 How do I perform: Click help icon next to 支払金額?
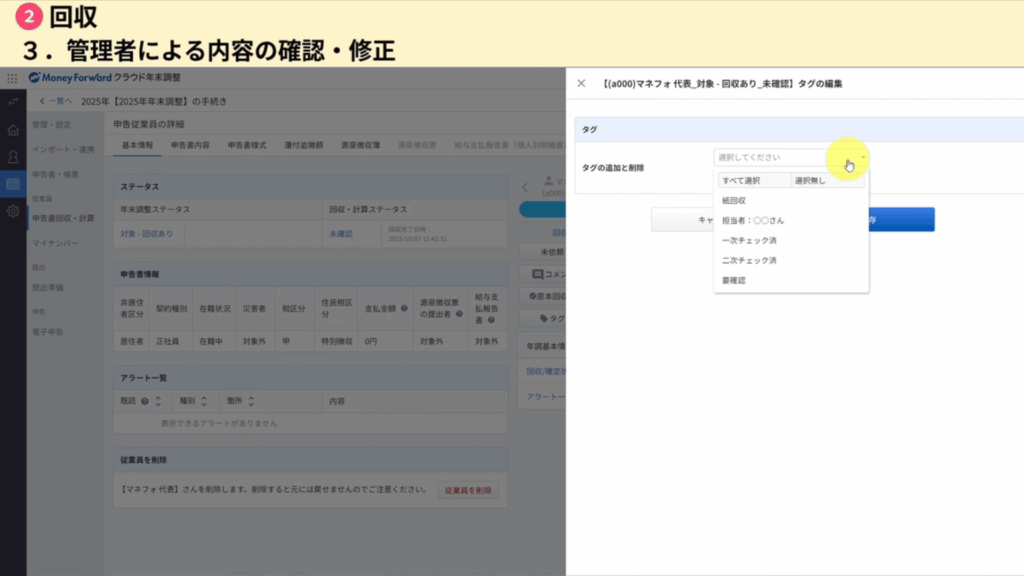[x=402, y=308]
